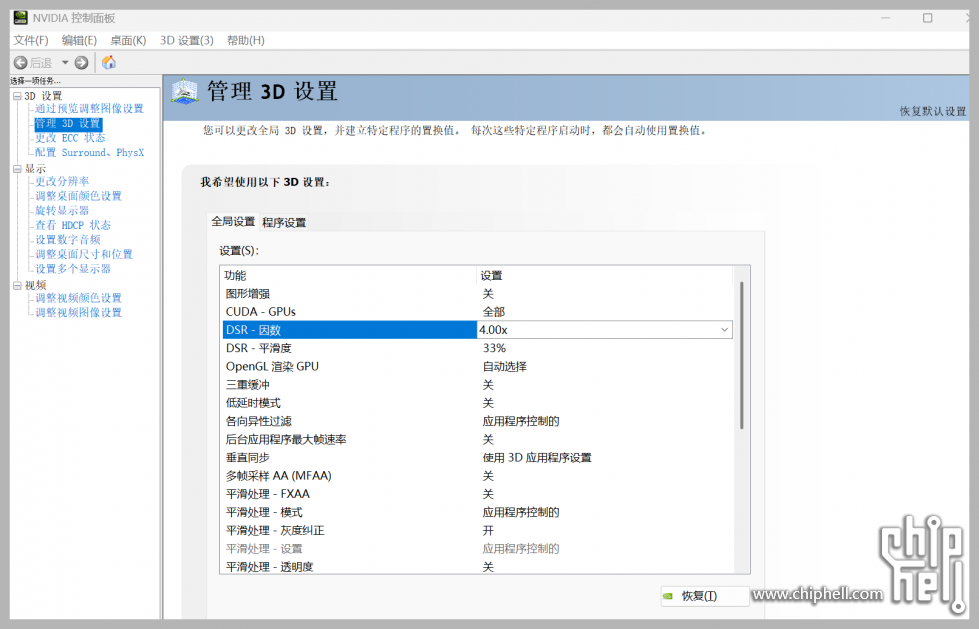The width and height of the screenshot is (979, 629).
Task: Select the 各向异性过滤 setting row
Action: (477, 421)
